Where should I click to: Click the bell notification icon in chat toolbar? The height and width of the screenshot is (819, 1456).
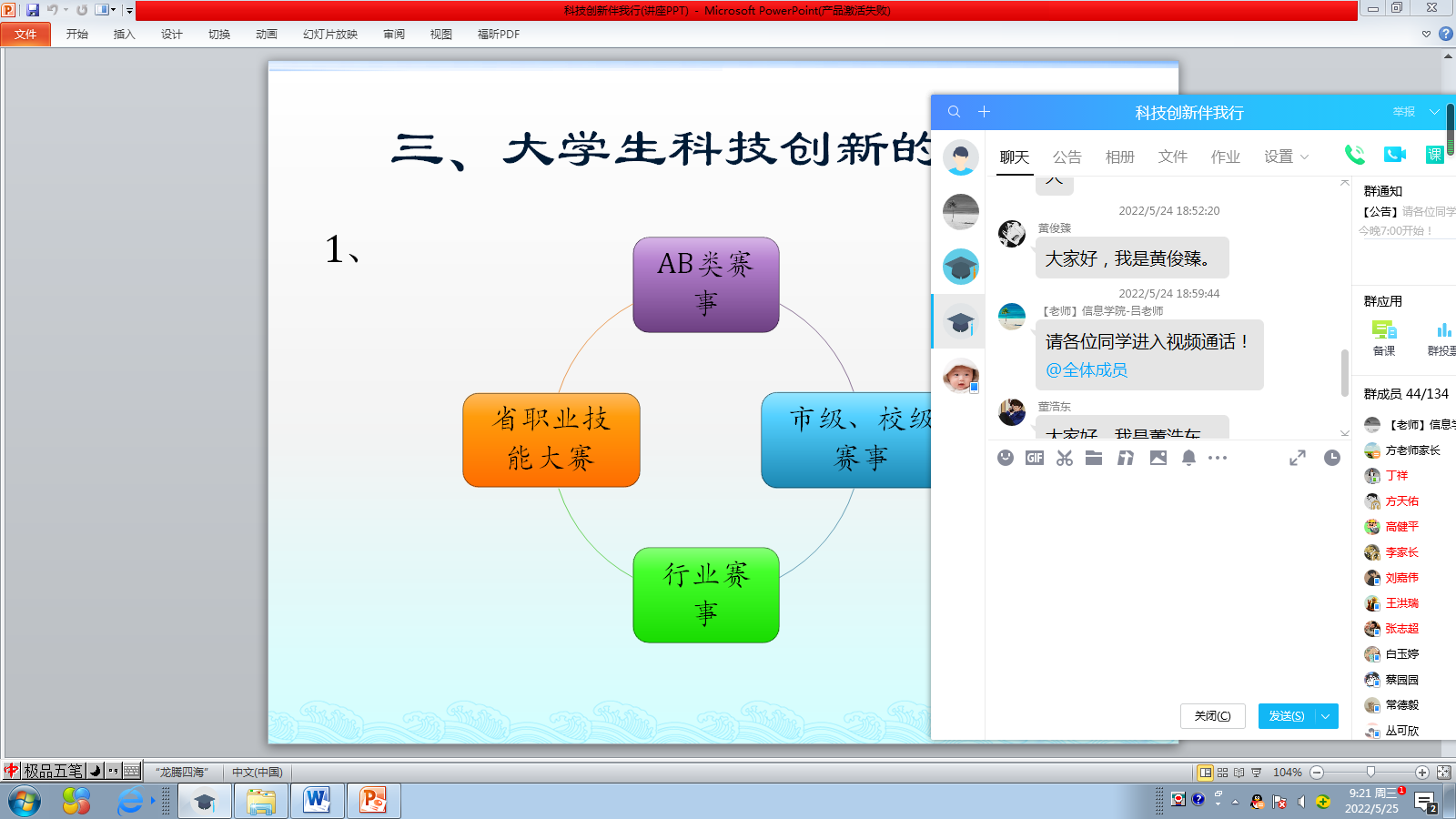click(x=1188, y=458)
